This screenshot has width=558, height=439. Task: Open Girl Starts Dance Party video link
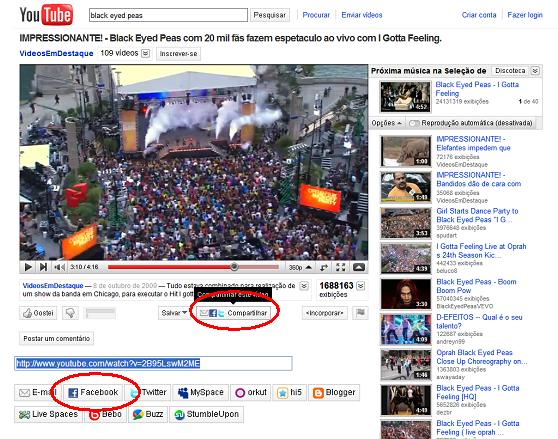point(477,215)
